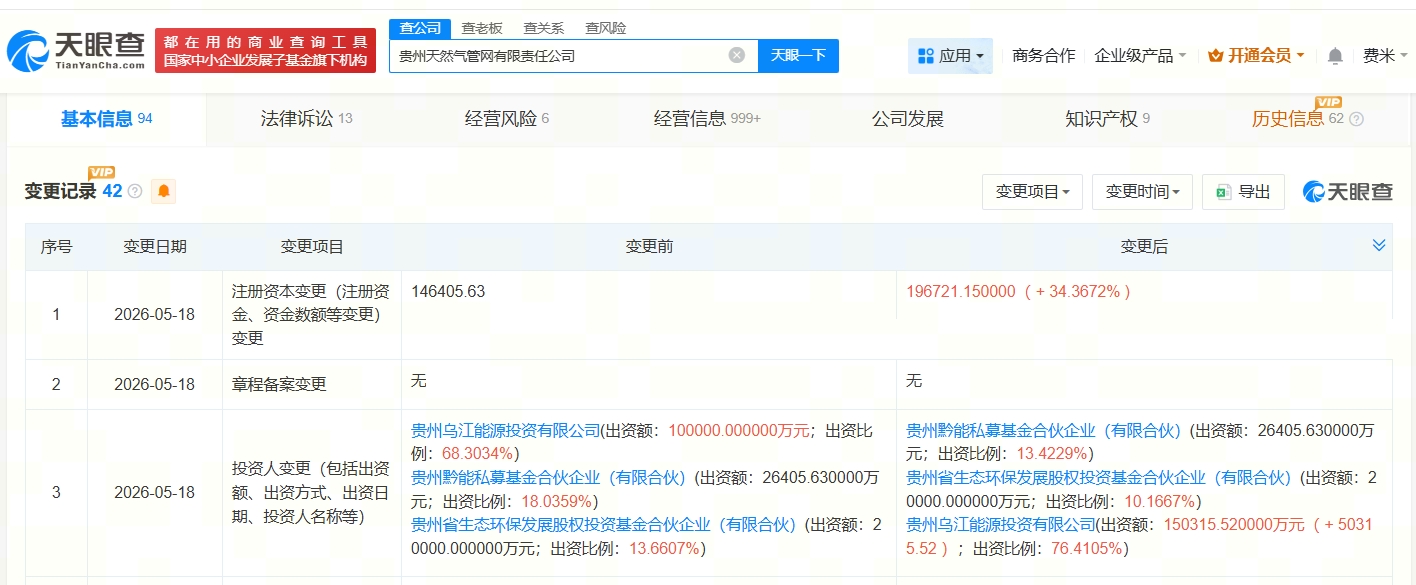Viewport: 1416px width, 585px height.
Task: Select the 查风险 search tab
Action: pyautogui.click(x=606, y=28)
